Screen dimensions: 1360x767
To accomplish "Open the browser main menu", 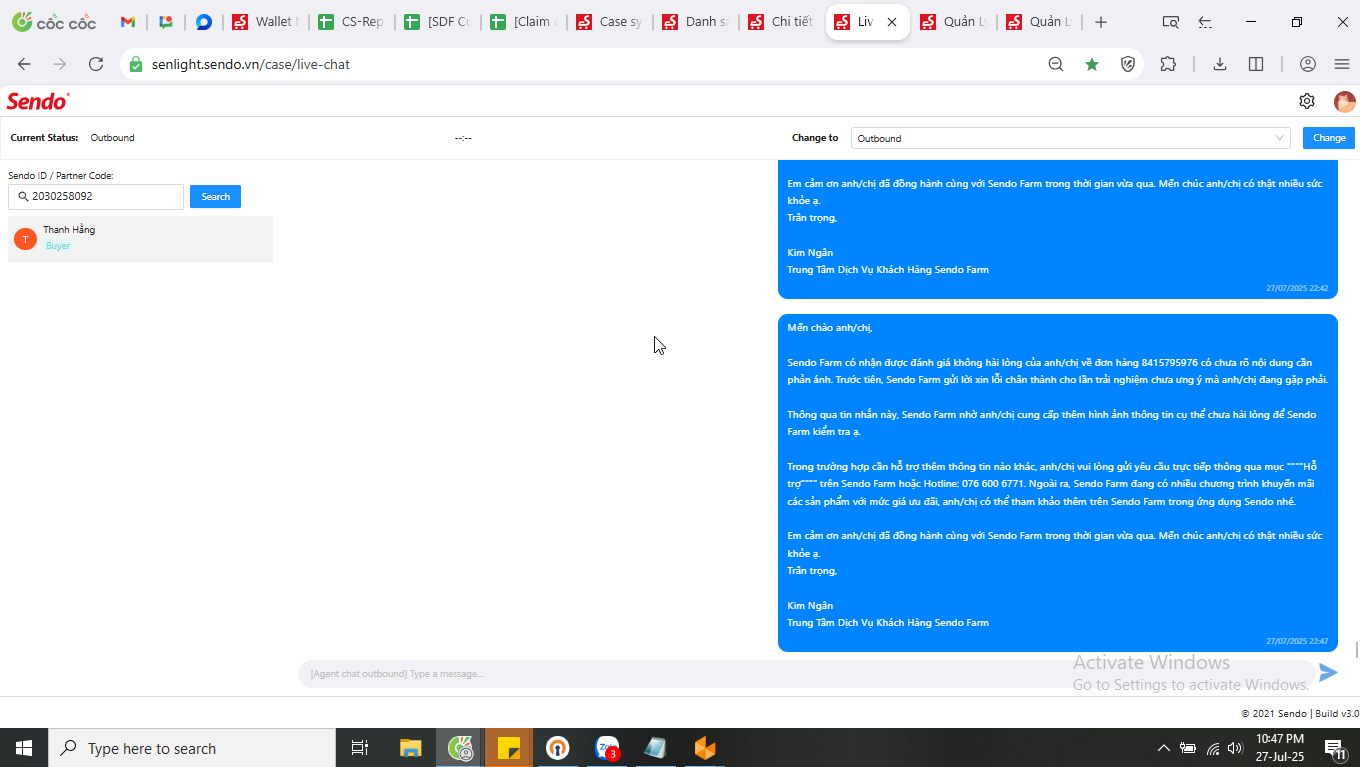I will [x=1342, y=64].
